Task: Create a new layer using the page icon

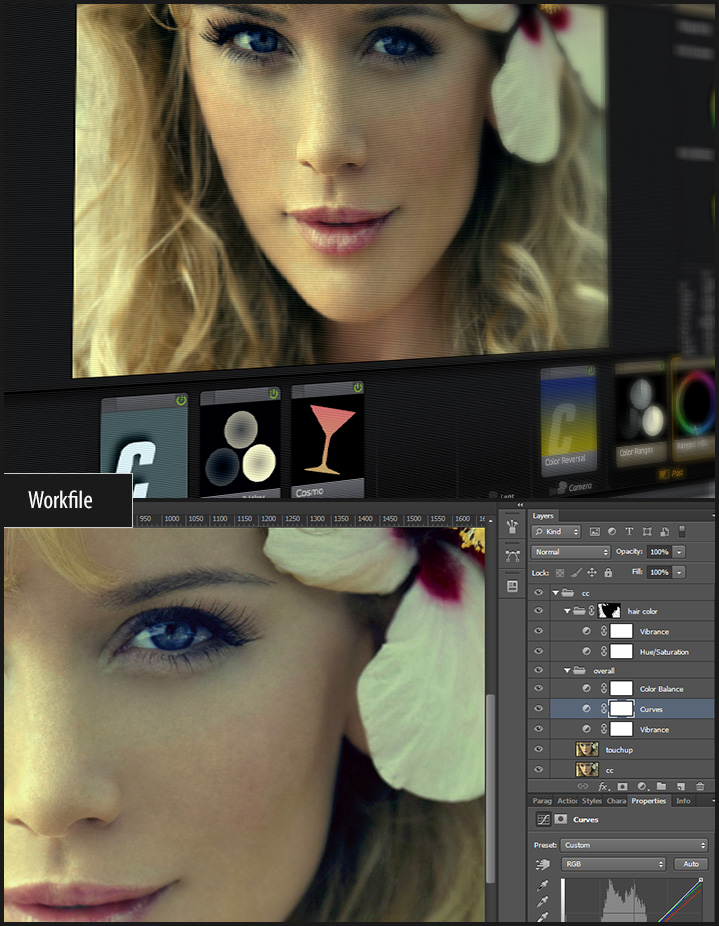Action: (680, 787)
